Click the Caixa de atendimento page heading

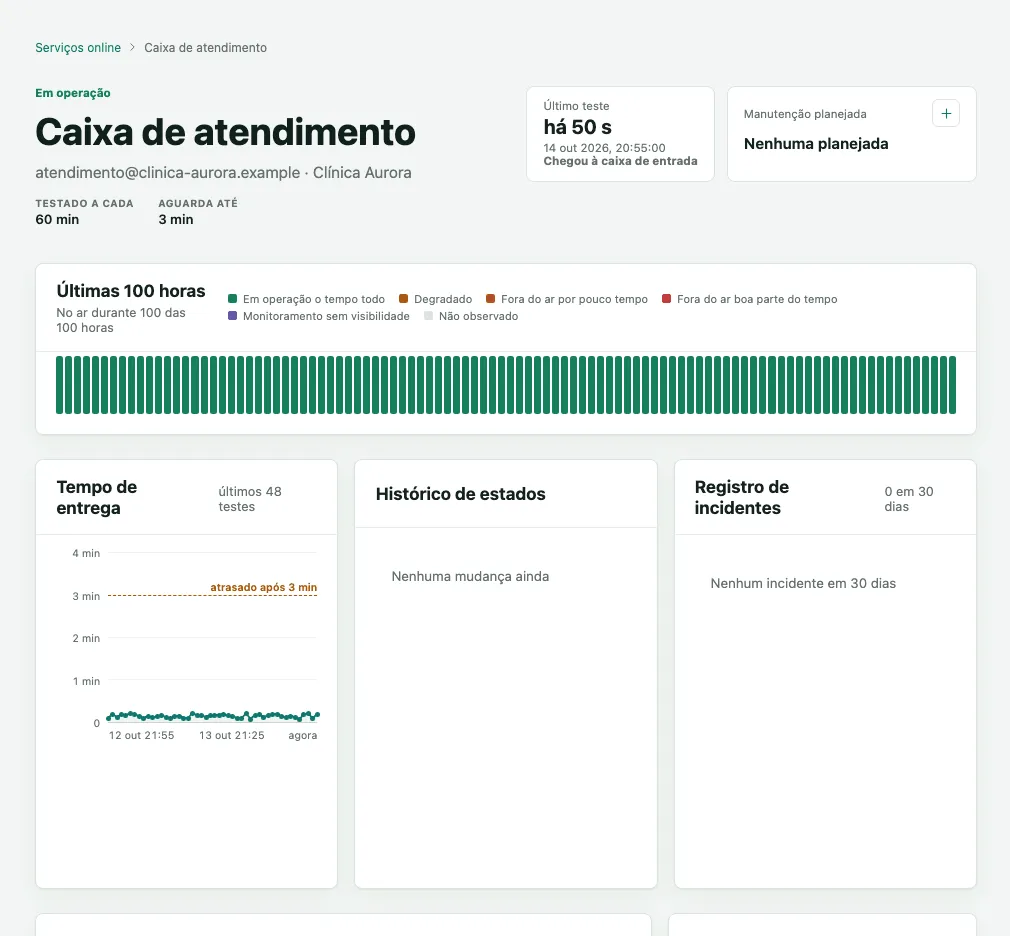click(225, 132)
